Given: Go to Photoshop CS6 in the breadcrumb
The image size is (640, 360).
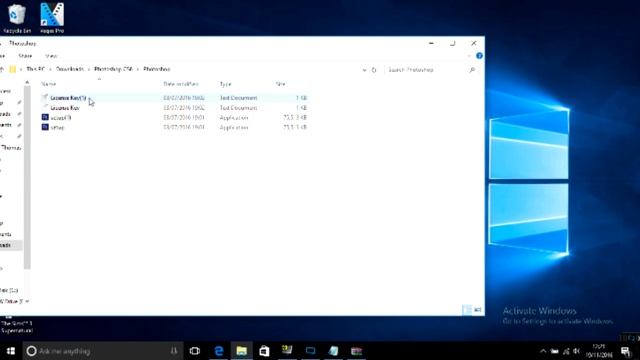Looking at the screenshot, I should click(x=113, y=69).
